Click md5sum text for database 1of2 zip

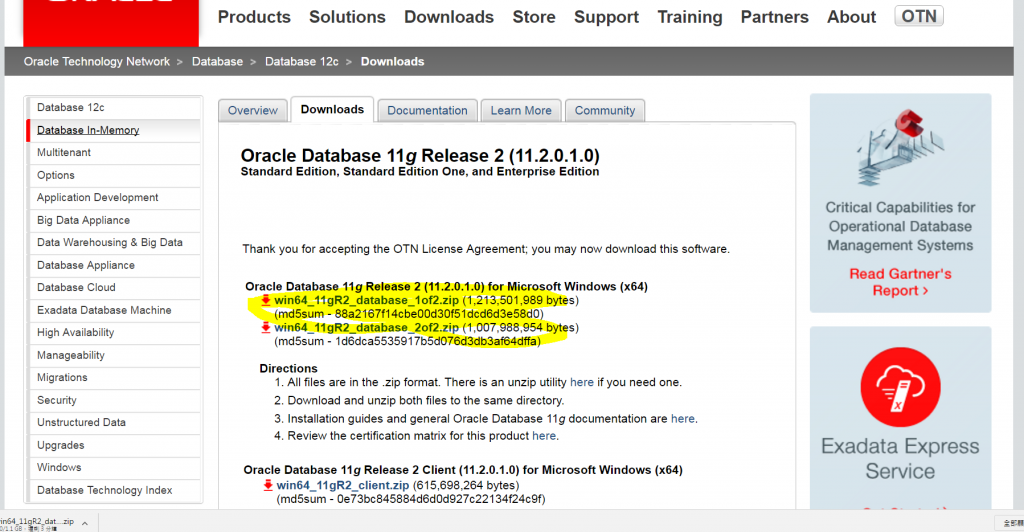(409, 314)
